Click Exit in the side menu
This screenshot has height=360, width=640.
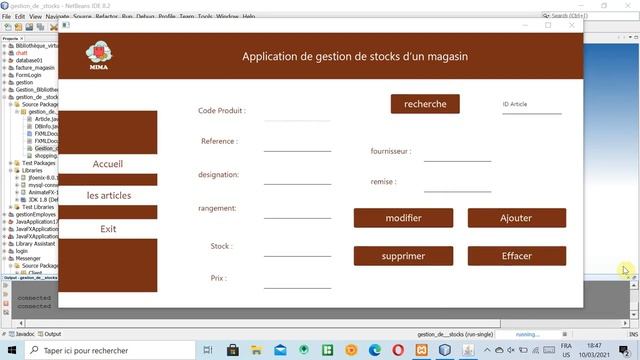click(x=108, y=229)
